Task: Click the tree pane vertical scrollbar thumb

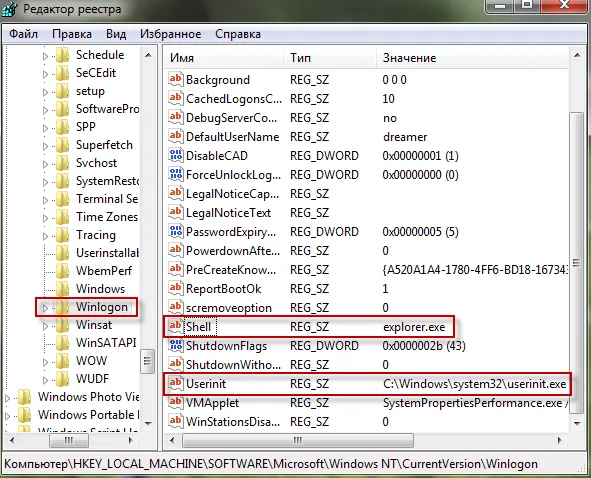Action: (147, 361)
